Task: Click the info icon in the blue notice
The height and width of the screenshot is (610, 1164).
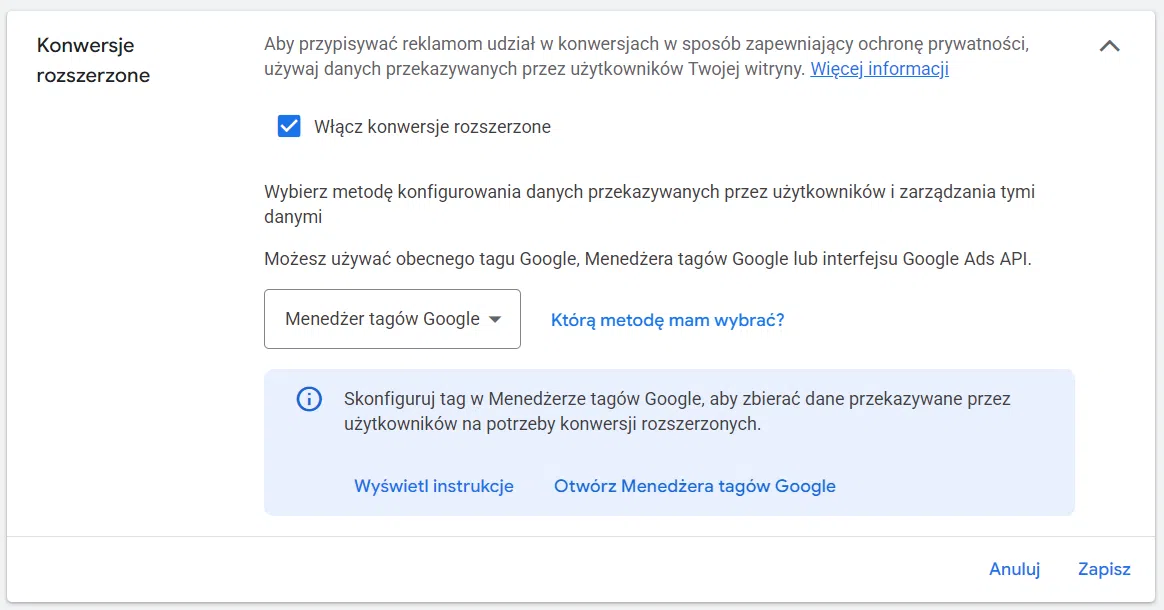Action: pos(309,398)
